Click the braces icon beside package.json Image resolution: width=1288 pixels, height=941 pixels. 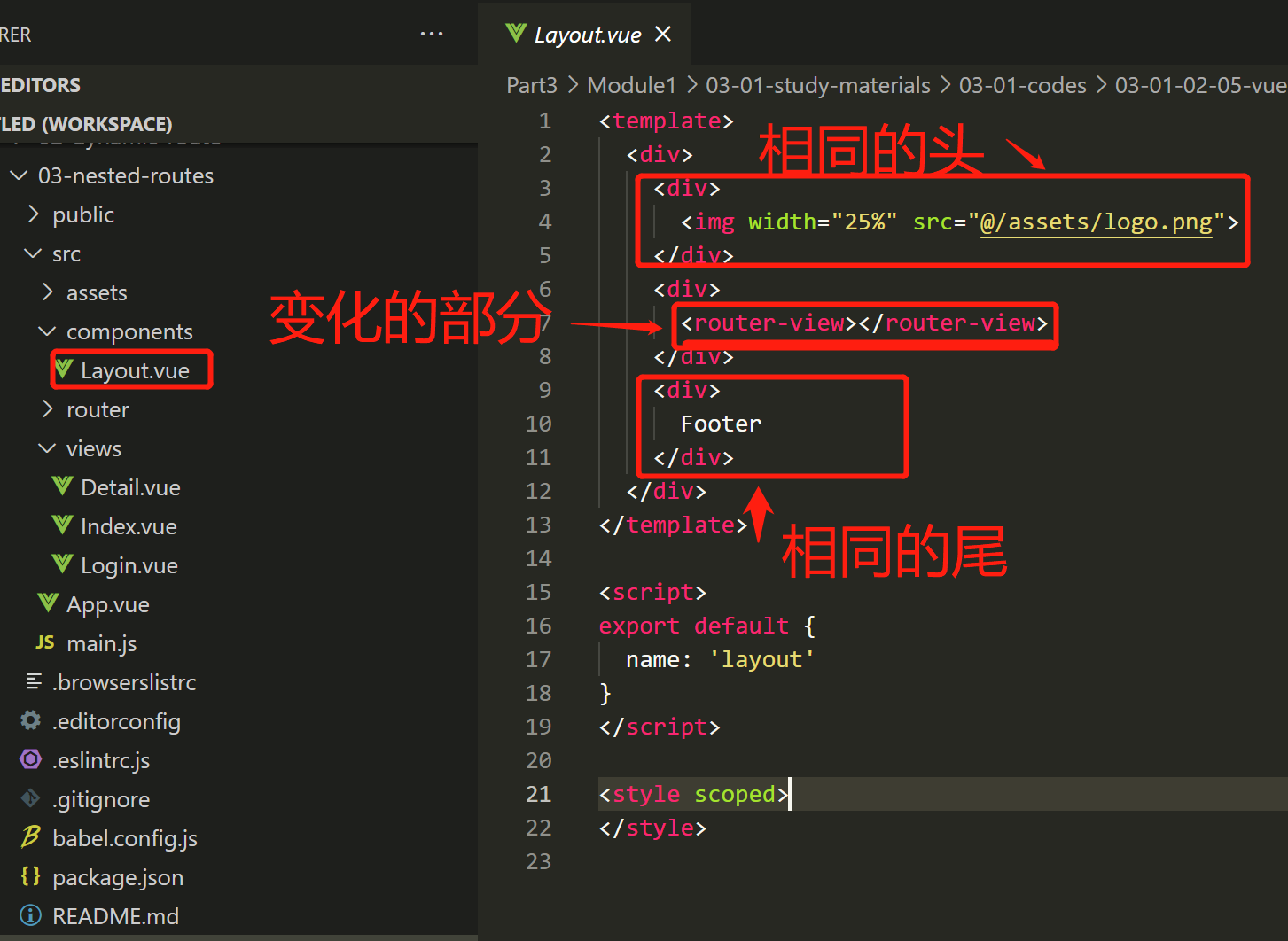[x=31, y=876]
